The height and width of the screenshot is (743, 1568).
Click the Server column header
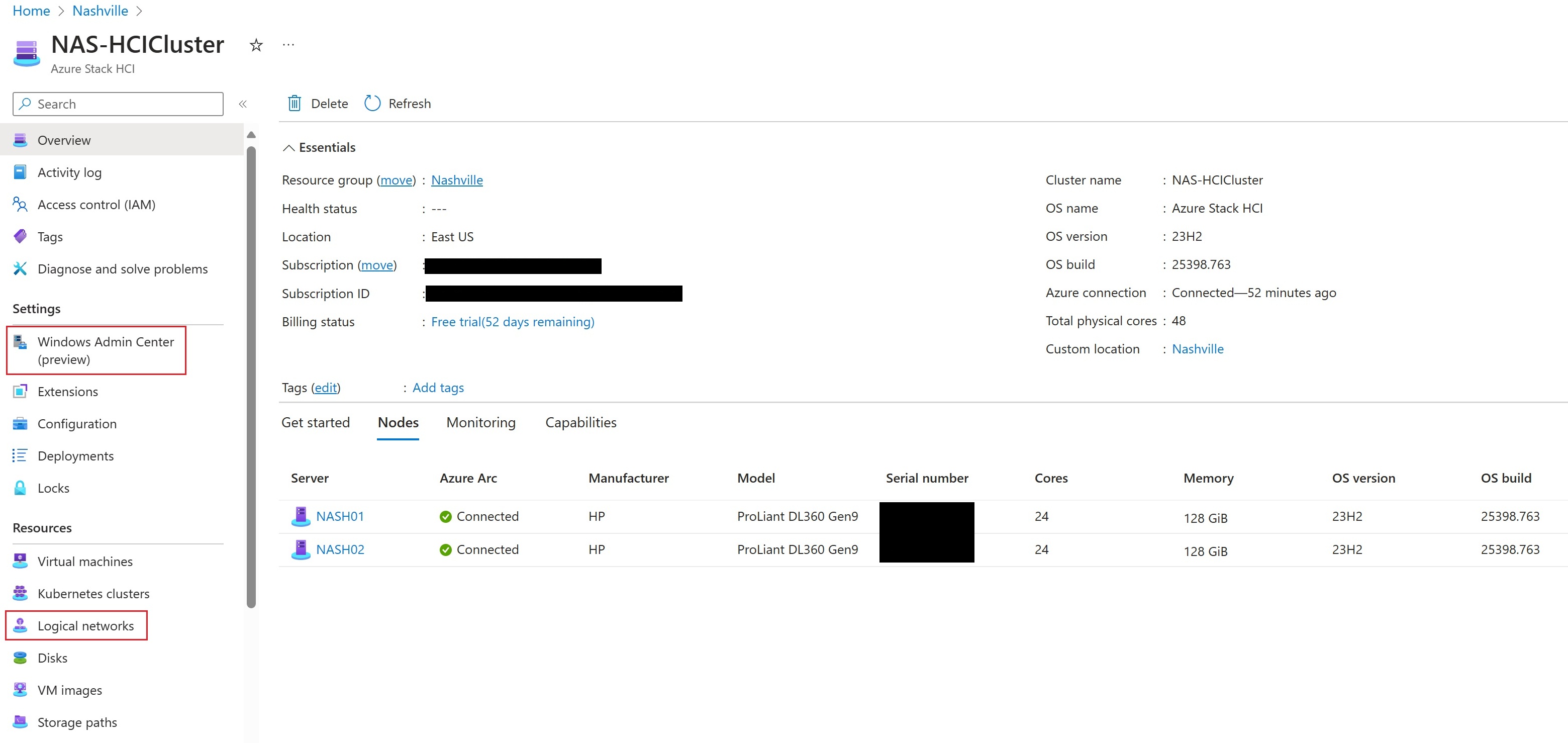309,478
